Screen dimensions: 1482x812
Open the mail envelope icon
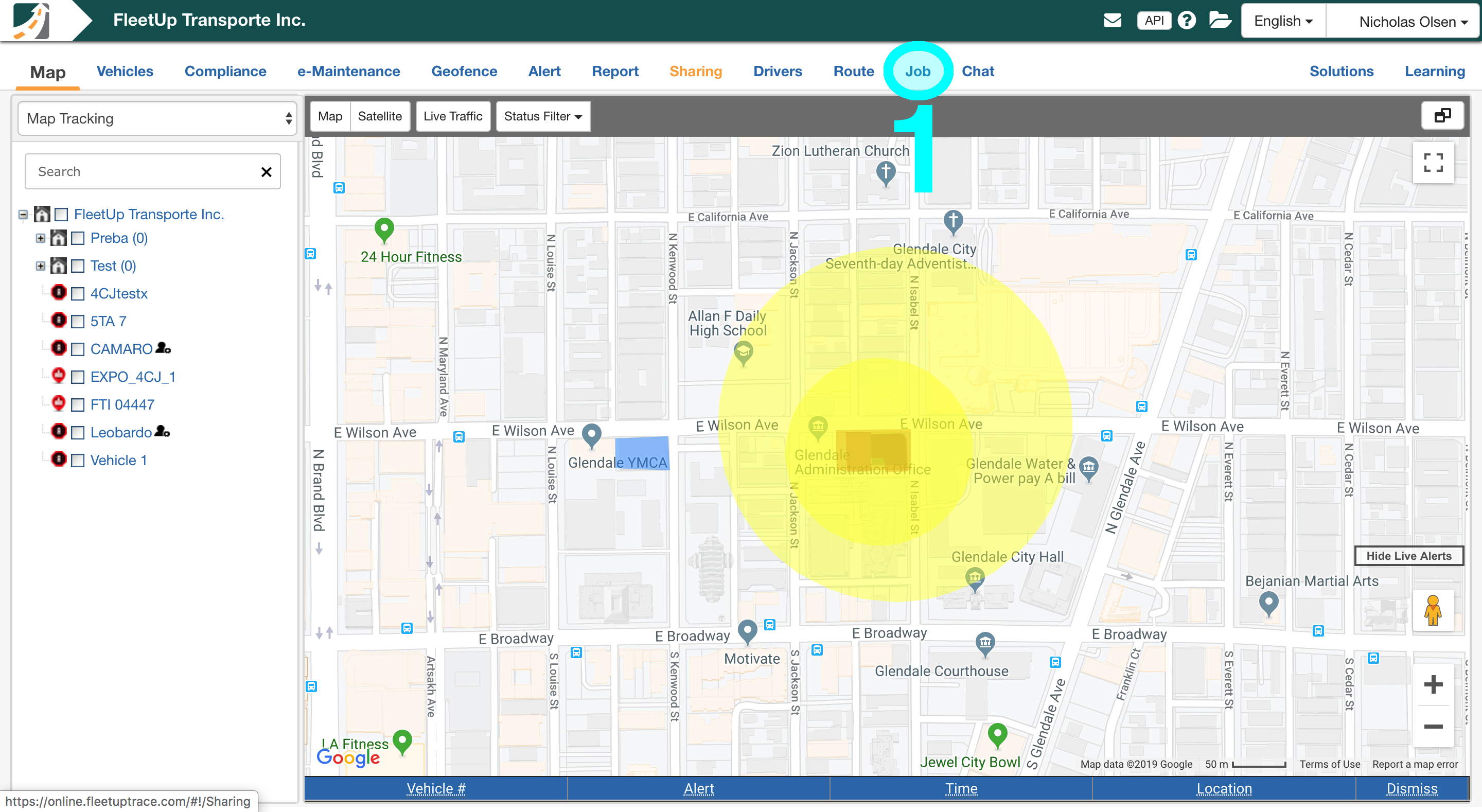tap(1112, 21)
